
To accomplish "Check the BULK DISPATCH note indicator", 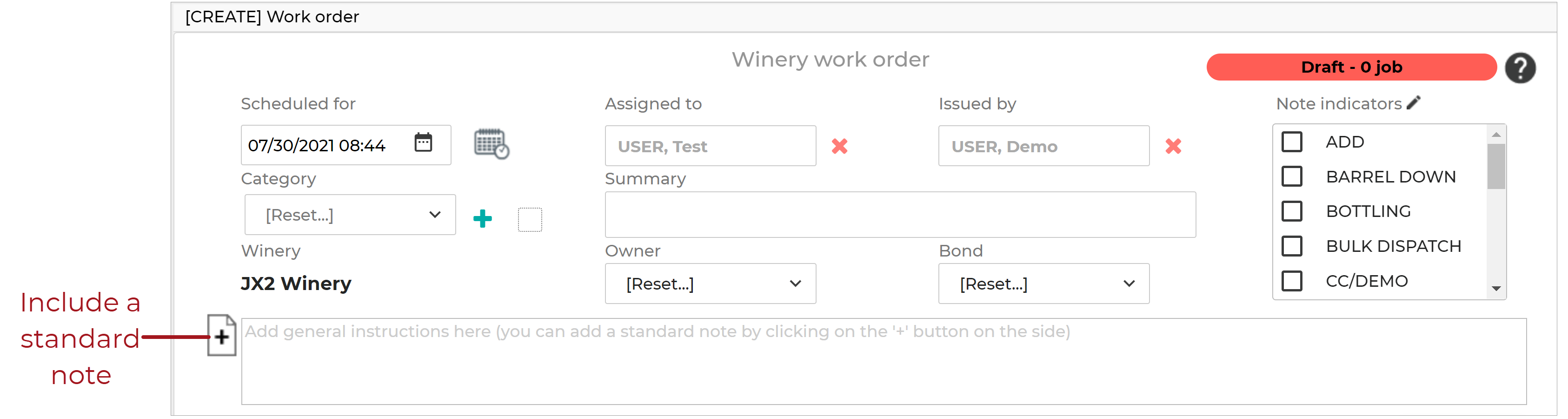I will (1292, 245).
